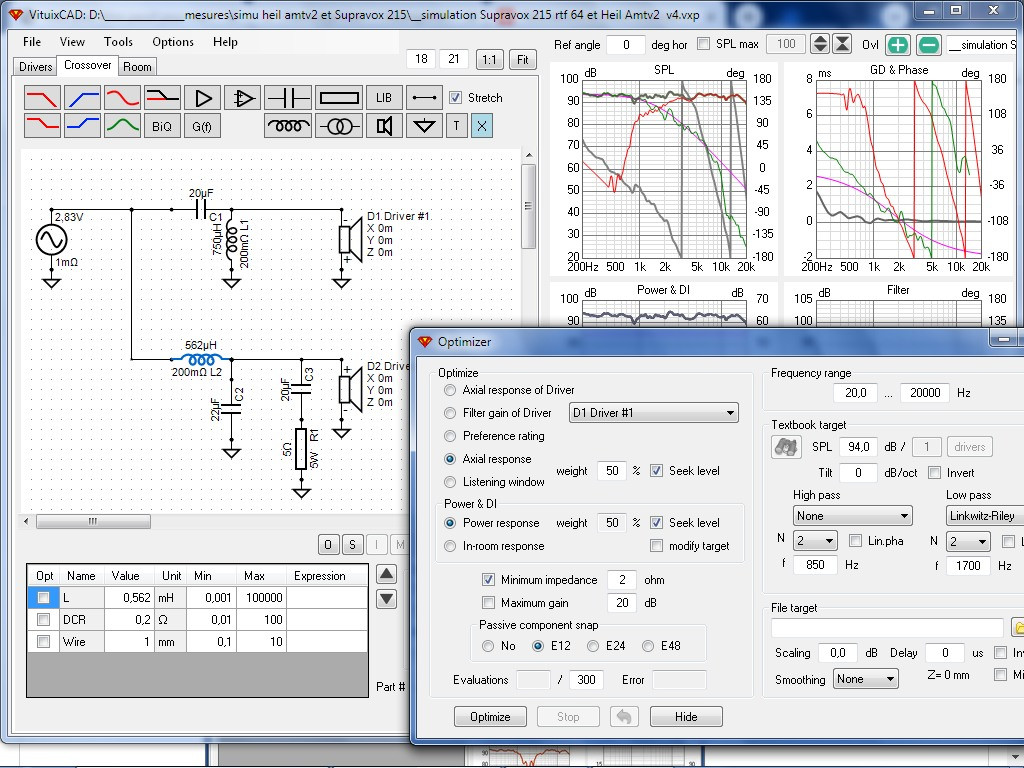
Task: Open the Options menu
Action: 173,42
